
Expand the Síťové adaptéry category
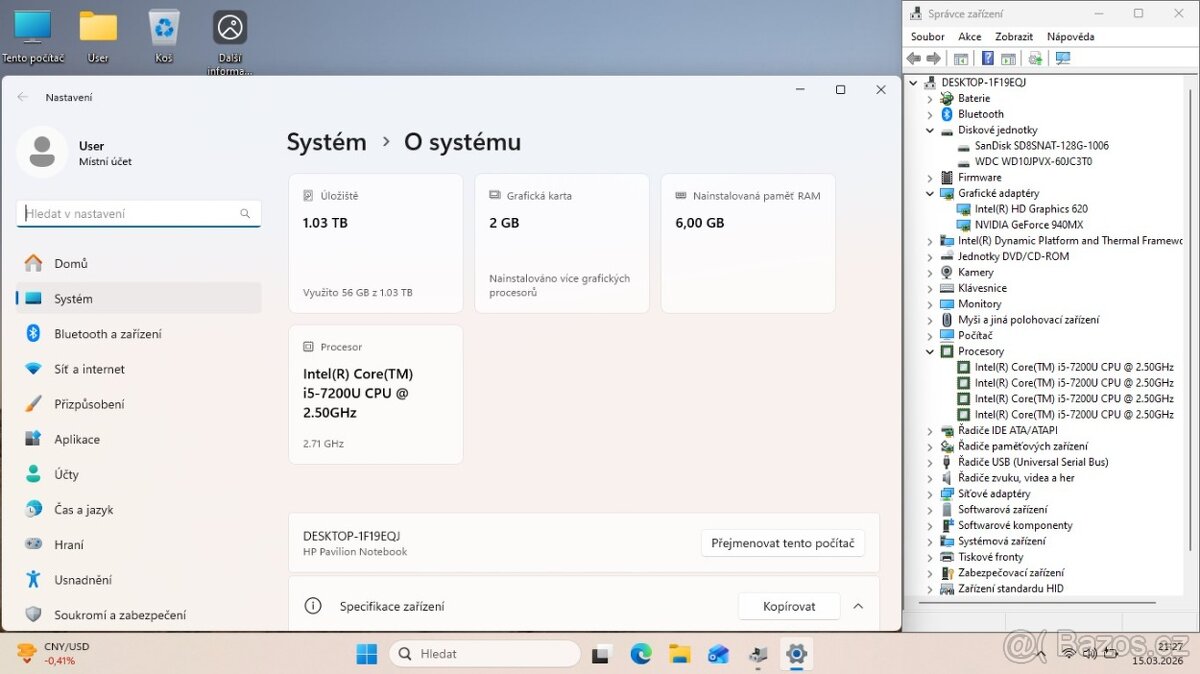pyautogui.click(x=930, y=493)
